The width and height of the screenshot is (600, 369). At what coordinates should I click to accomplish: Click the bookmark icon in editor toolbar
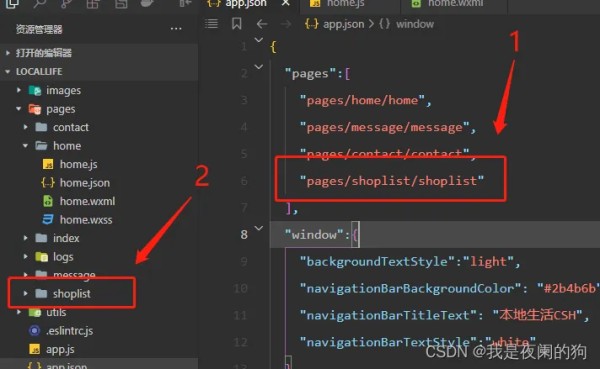coord(236,24)
